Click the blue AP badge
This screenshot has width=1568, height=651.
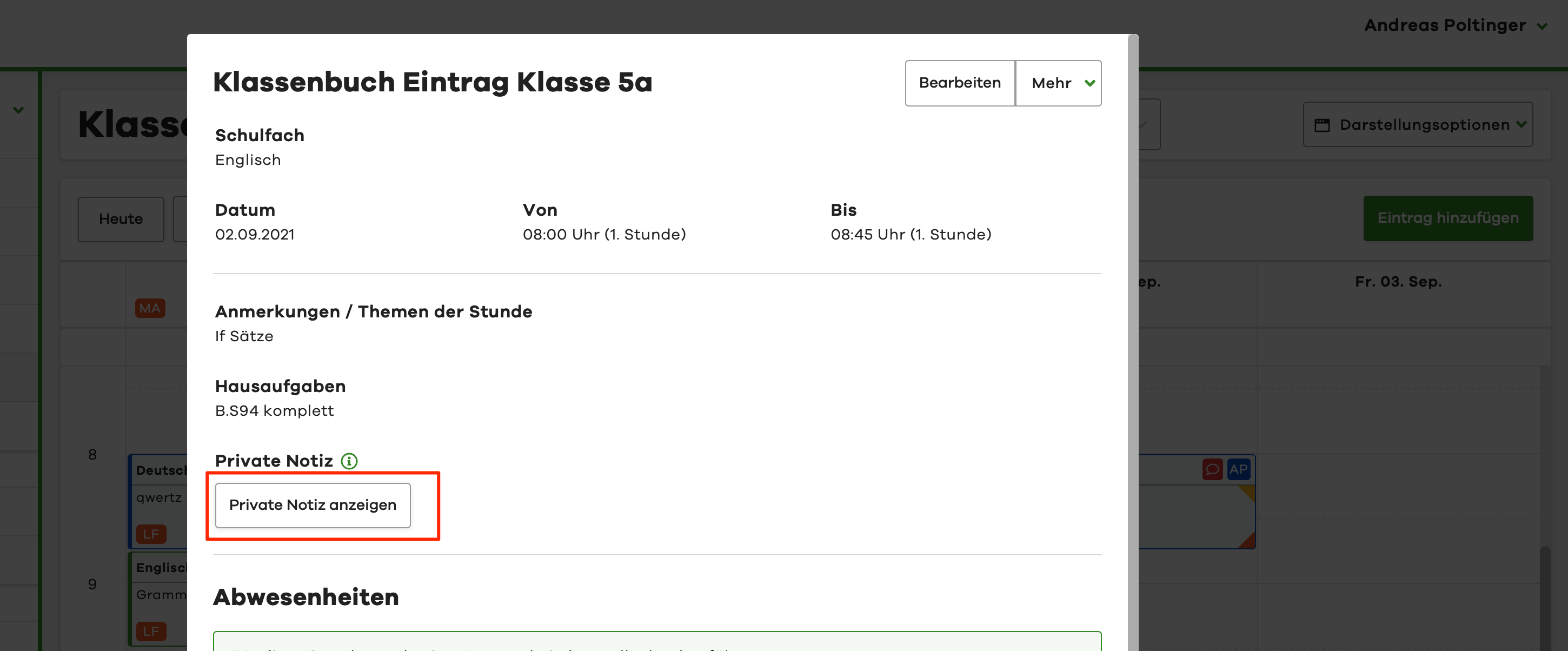(x=1238, y=469)
